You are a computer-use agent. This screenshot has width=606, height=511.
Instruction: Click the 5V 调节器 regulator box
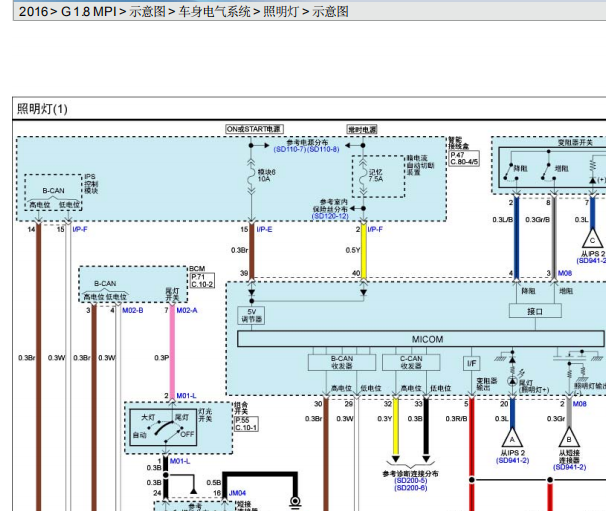[x=251, y=315]
